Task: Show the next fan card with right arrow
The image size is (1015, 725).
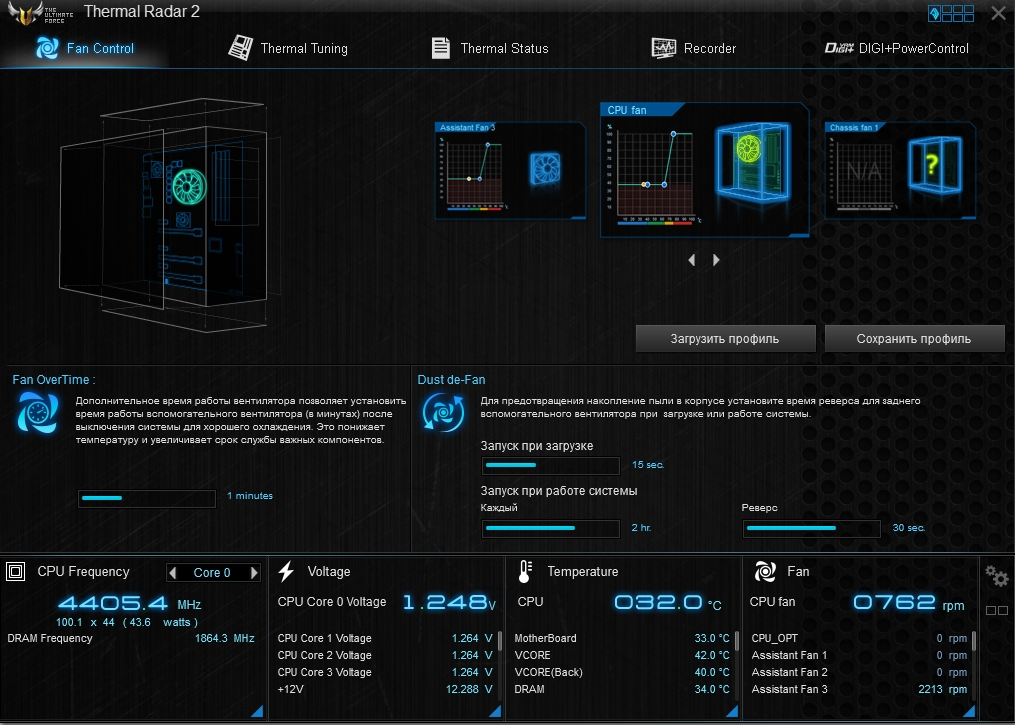Action: tap(716, 260)
